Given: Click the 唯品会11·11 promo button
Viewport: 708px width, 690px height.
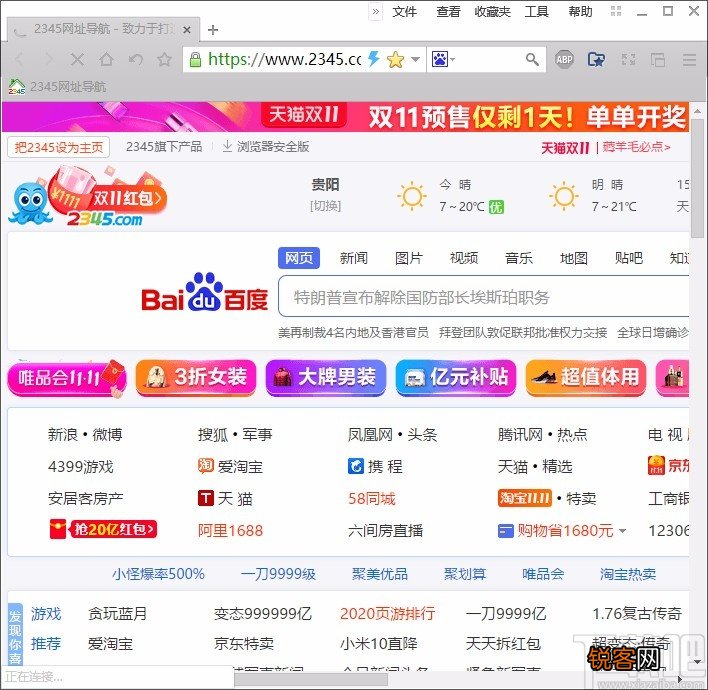Looking at the screenshot, I should (x=67, y=378).
